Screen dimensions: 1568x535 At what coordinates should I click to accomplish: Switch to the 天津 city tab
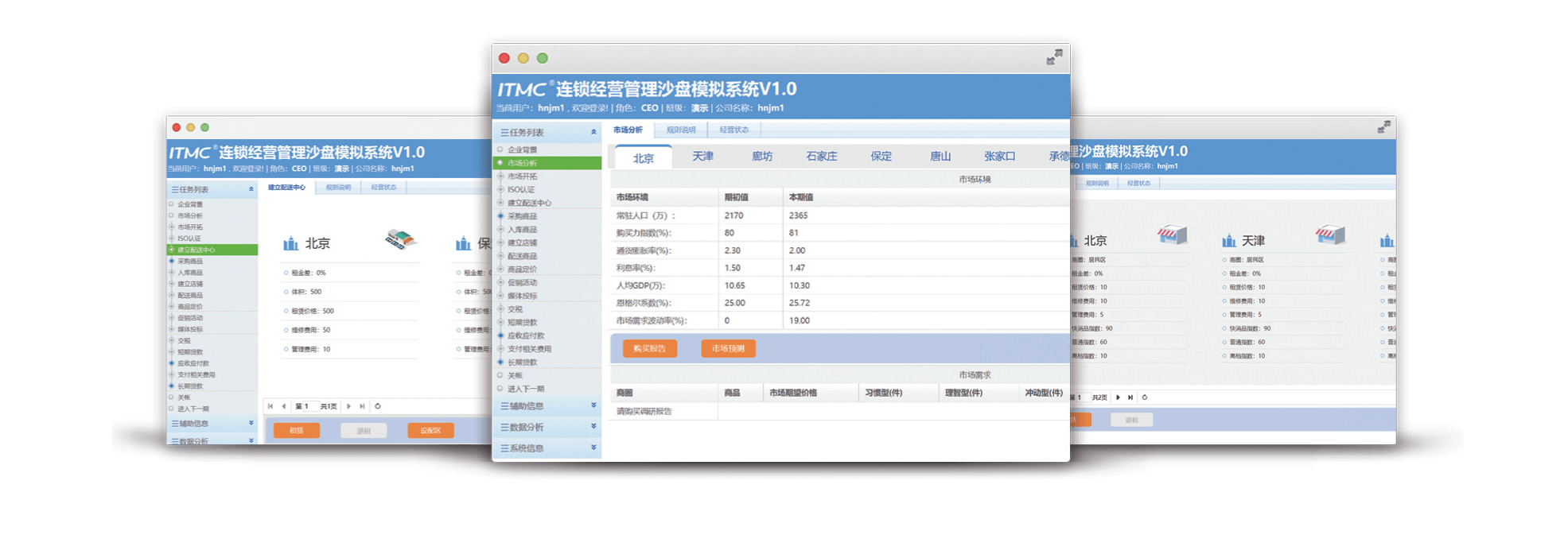pos(702,157)
